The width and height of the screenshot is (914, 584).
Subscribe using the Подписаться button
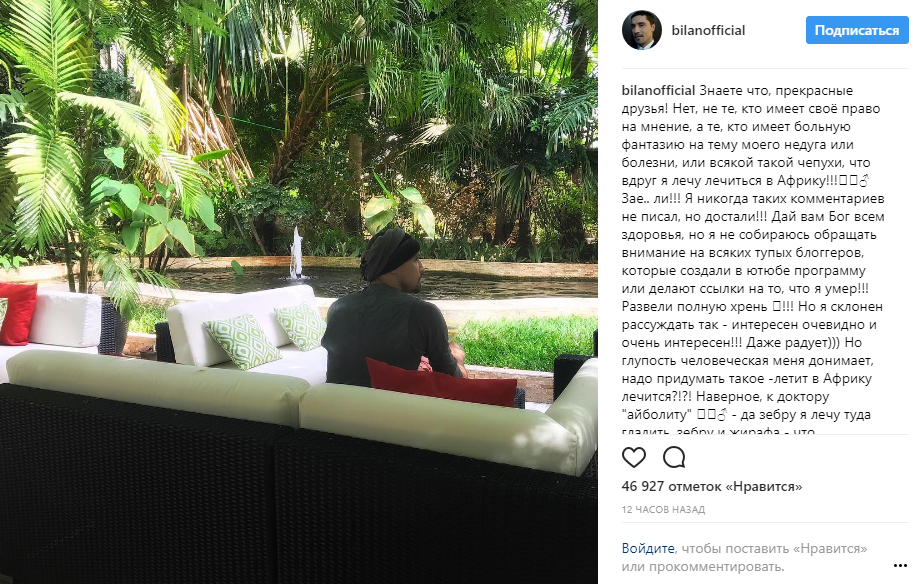857,30
